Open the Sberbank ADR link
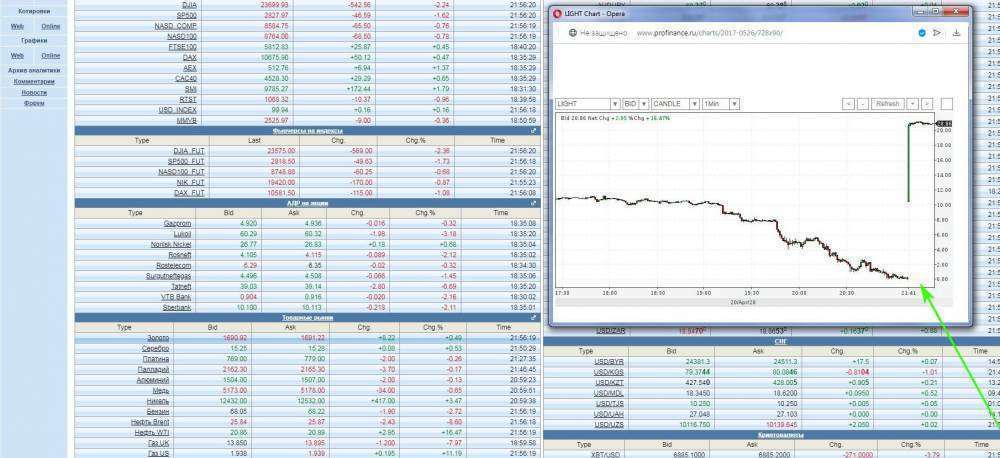The height and width of the screenshot is (458, 1000). [x=177, y=307]
